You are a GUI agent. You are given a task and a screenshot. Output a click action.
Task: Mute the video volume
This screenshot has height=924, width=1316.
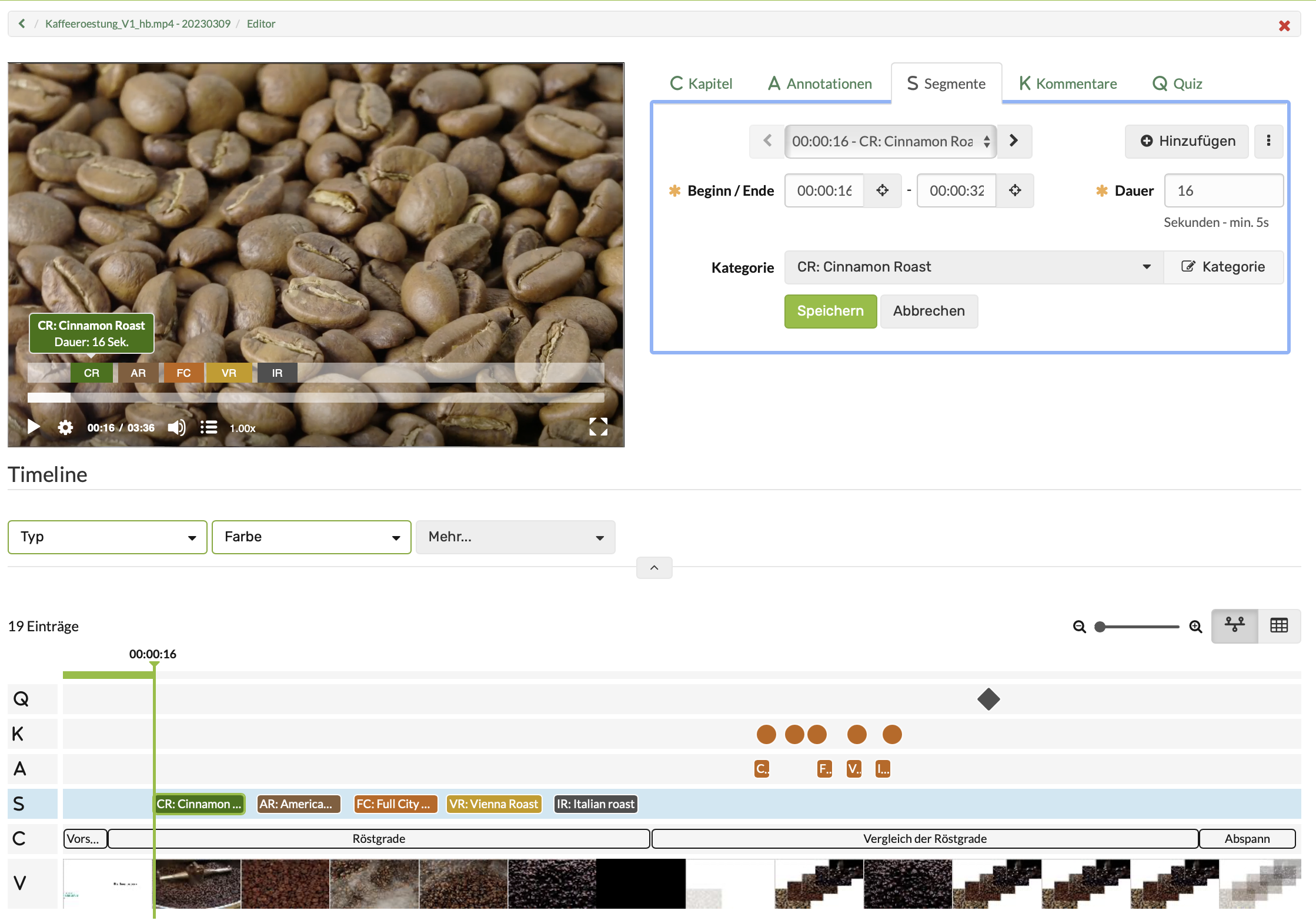(176, 427)
